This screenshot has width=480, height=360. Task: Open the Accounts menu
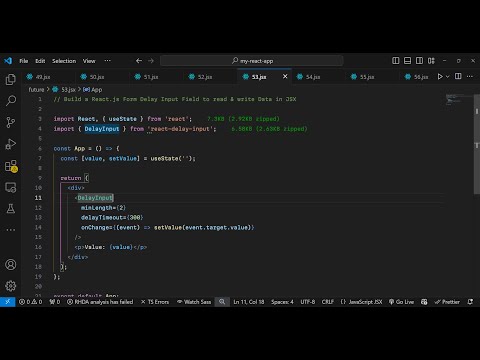tap(11, 265)
